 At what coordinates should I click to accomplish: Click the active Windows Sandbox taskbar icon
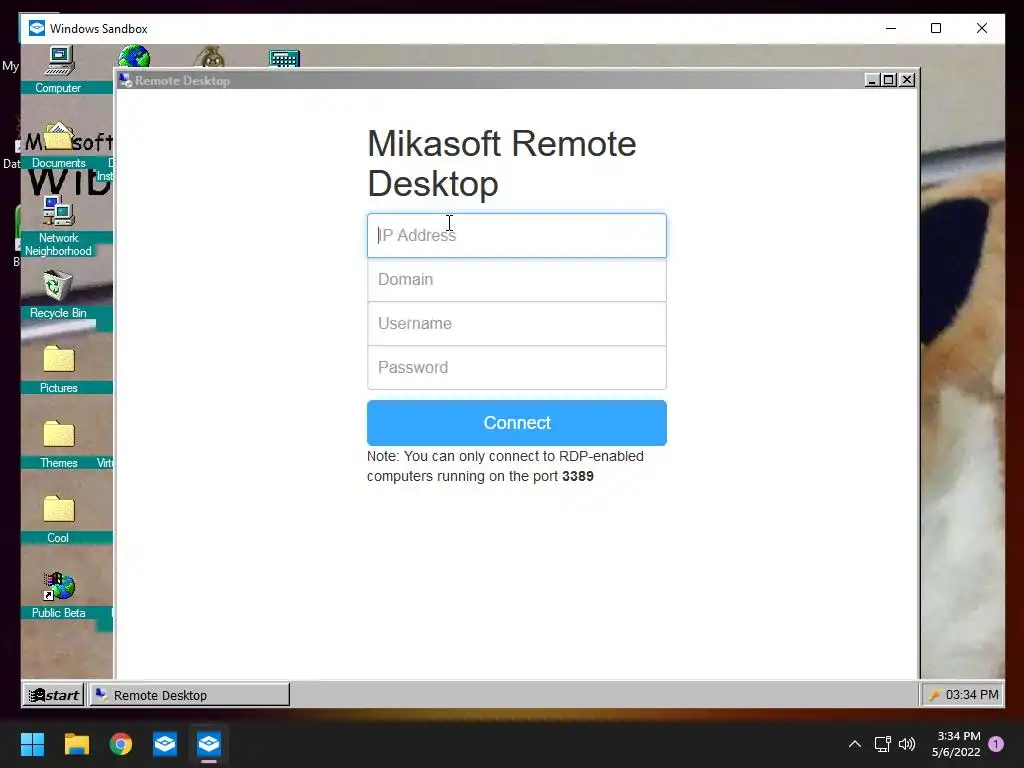pyautogui.click(x=209, y=744)
